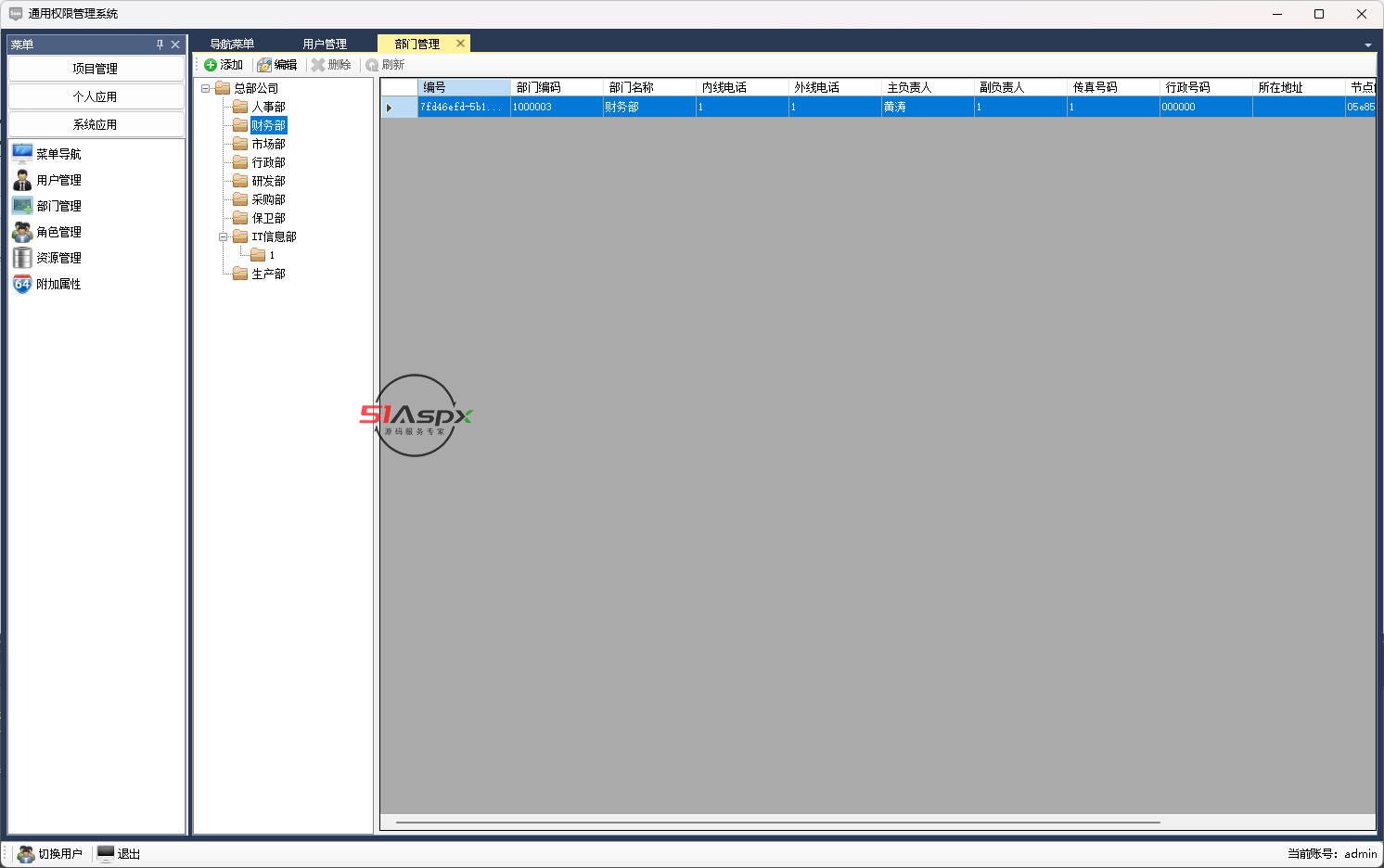This screenshot has width=1384, height=868.
Task: Open 用户管理 via its person icon
Action: [22, 180]
